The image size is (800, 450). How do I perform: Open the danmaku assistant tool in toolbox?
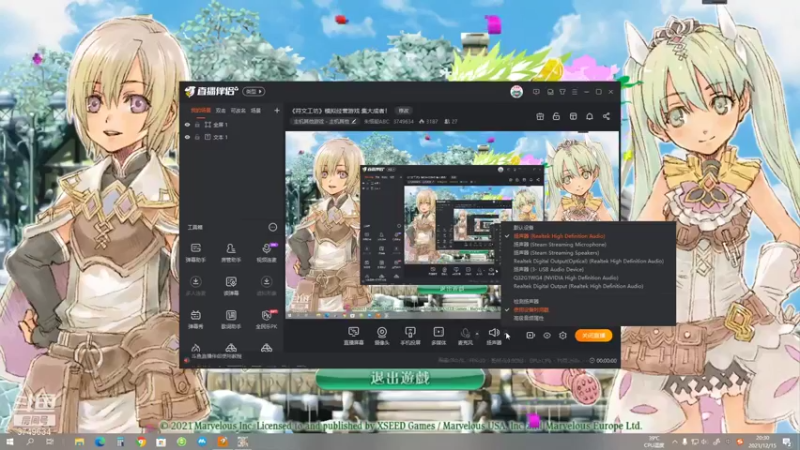(195, 252)
